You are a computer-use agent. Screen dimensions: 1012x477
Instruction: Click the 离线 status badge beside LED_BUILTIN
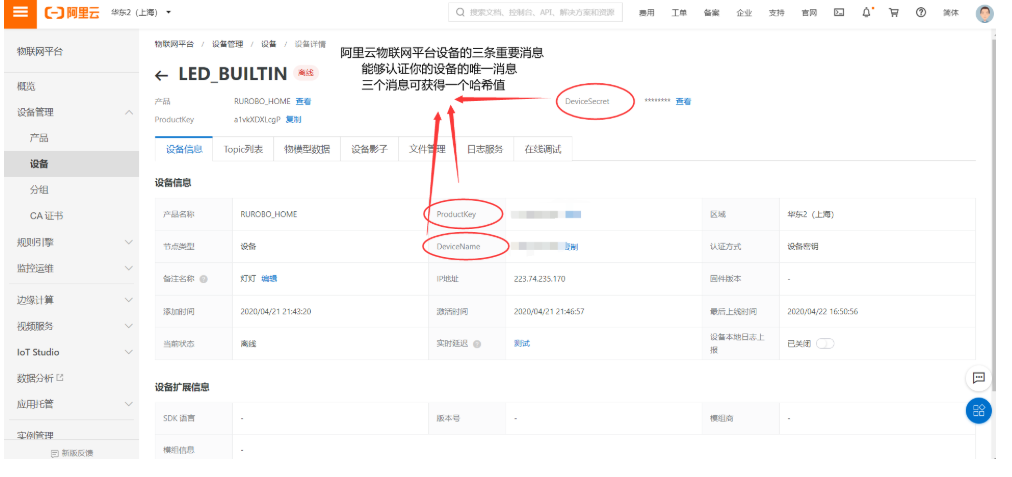click(306, 73)
